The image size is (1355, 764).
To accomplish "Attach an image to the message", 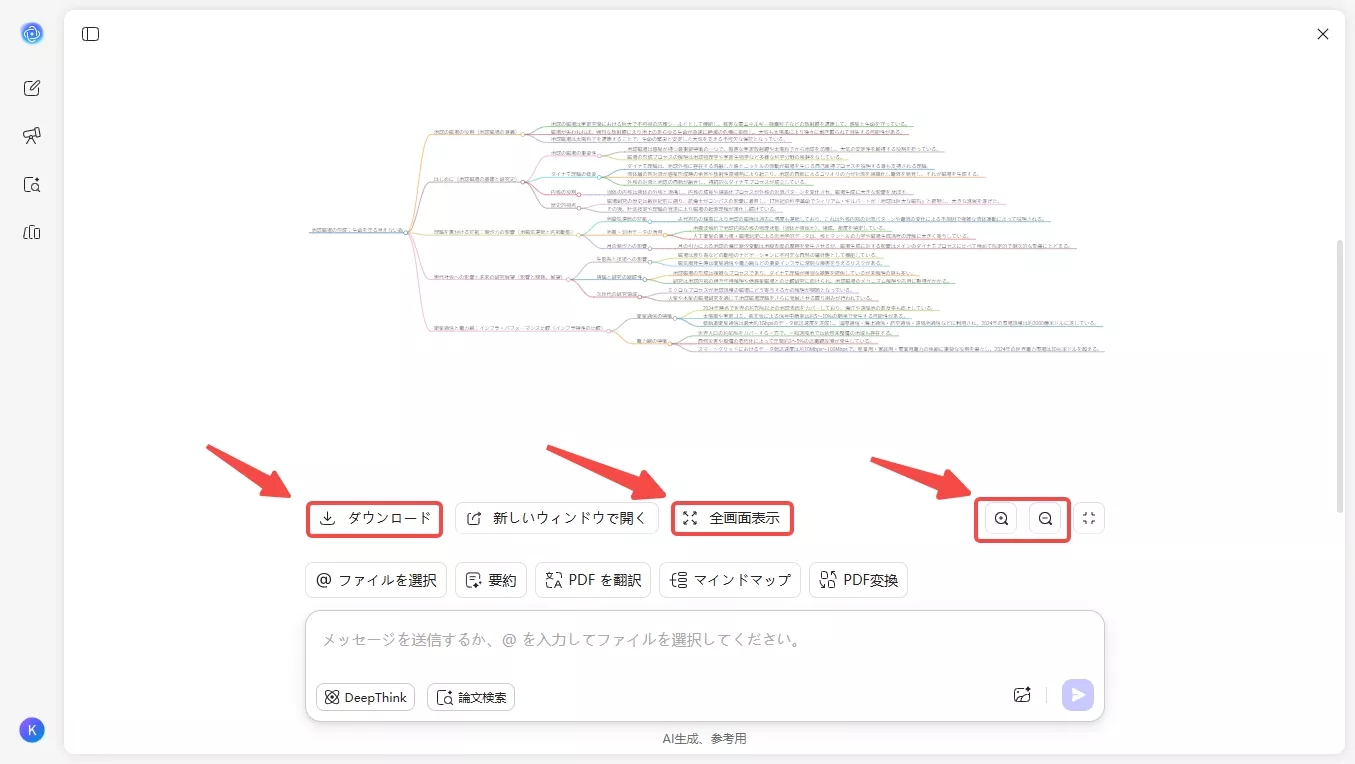I will 1022,694.
